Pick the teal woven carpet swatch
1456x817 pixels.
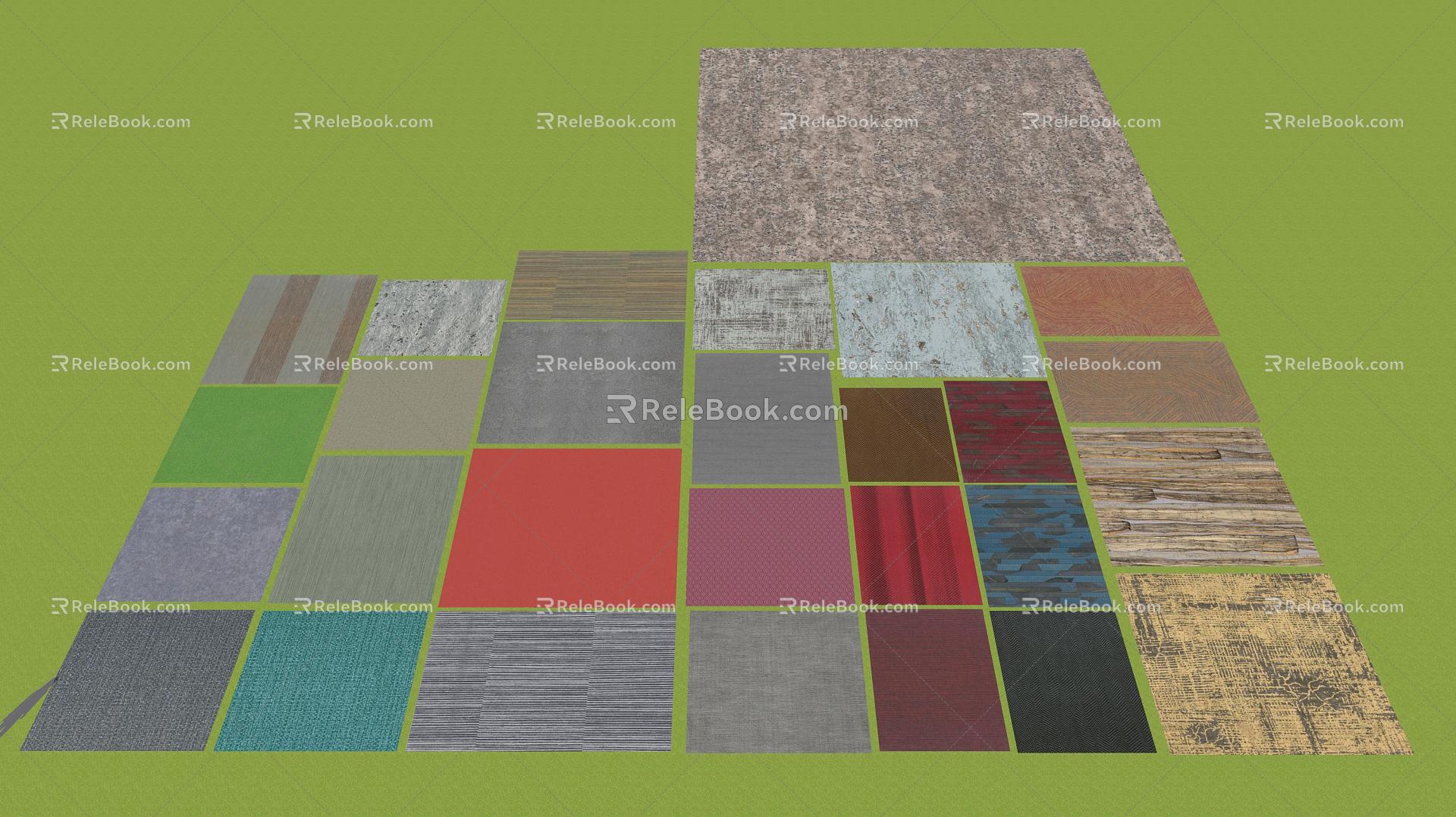pyautogui.click(x=322, y=680)
